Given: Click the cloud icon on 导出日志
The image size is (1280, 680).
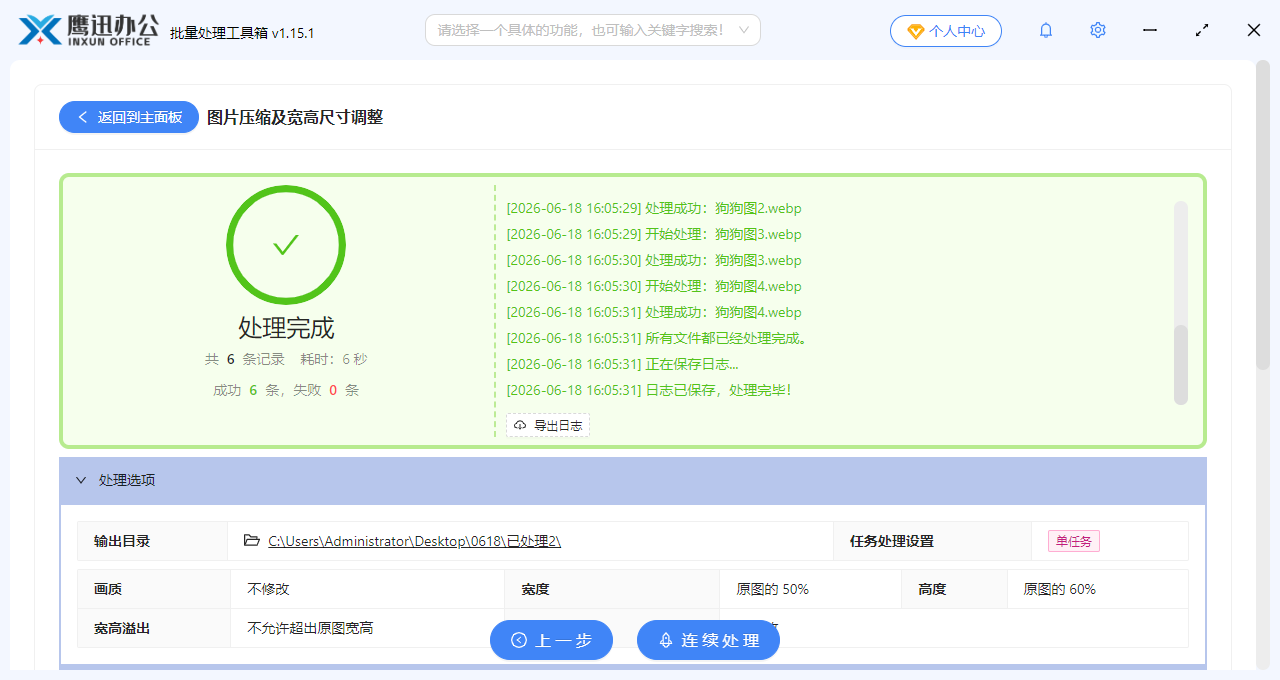Looking at the screenshot, I should (520, 425).
